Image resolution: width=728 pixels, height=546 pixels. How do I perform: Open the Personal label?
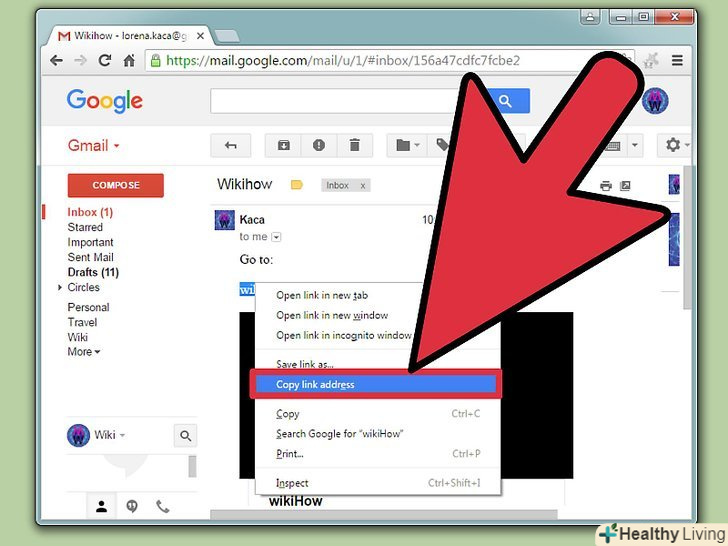pyautogui.click(x=88, y=307)
